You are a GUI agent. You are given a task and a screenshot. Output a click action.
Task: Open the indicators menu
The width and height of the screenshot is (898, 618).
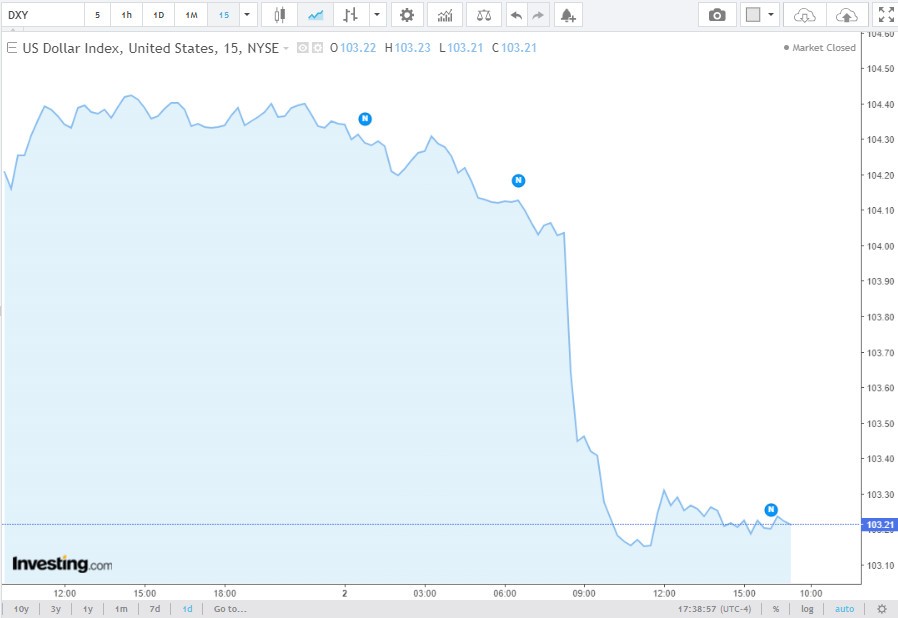pyautogui.click(x=445, y=15)
